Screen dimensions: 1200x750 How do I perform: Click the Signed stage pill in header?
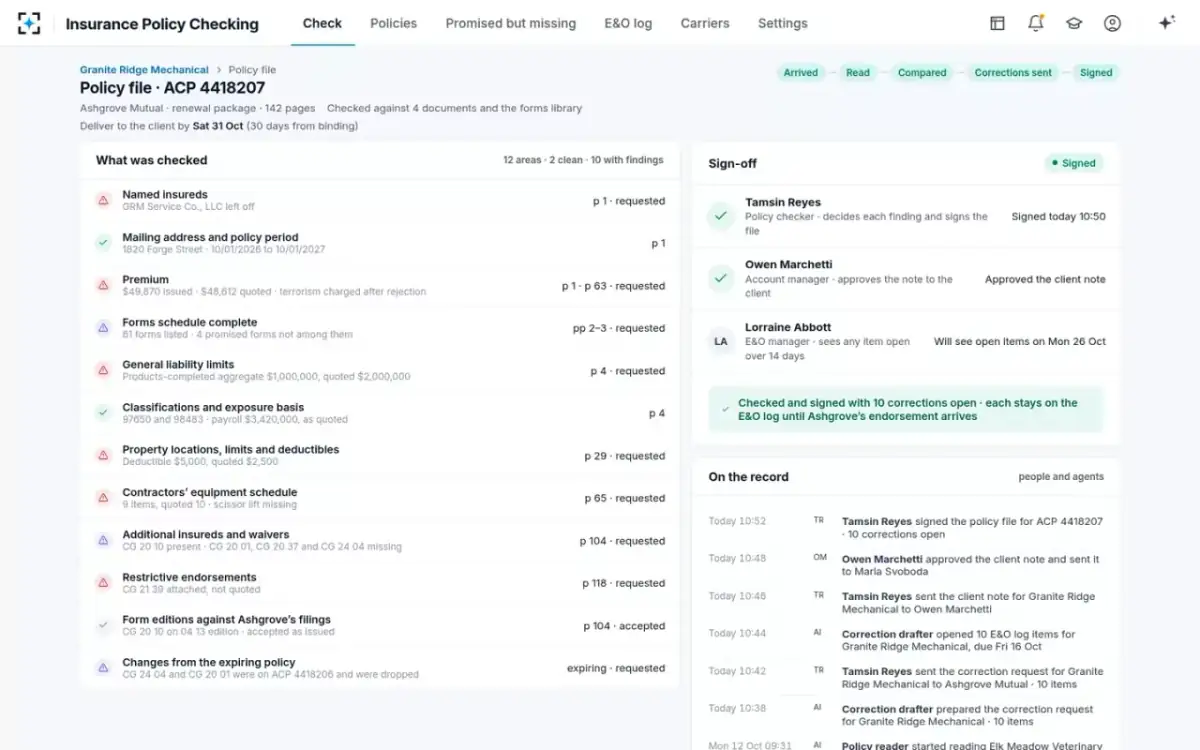pos(1096,72)
